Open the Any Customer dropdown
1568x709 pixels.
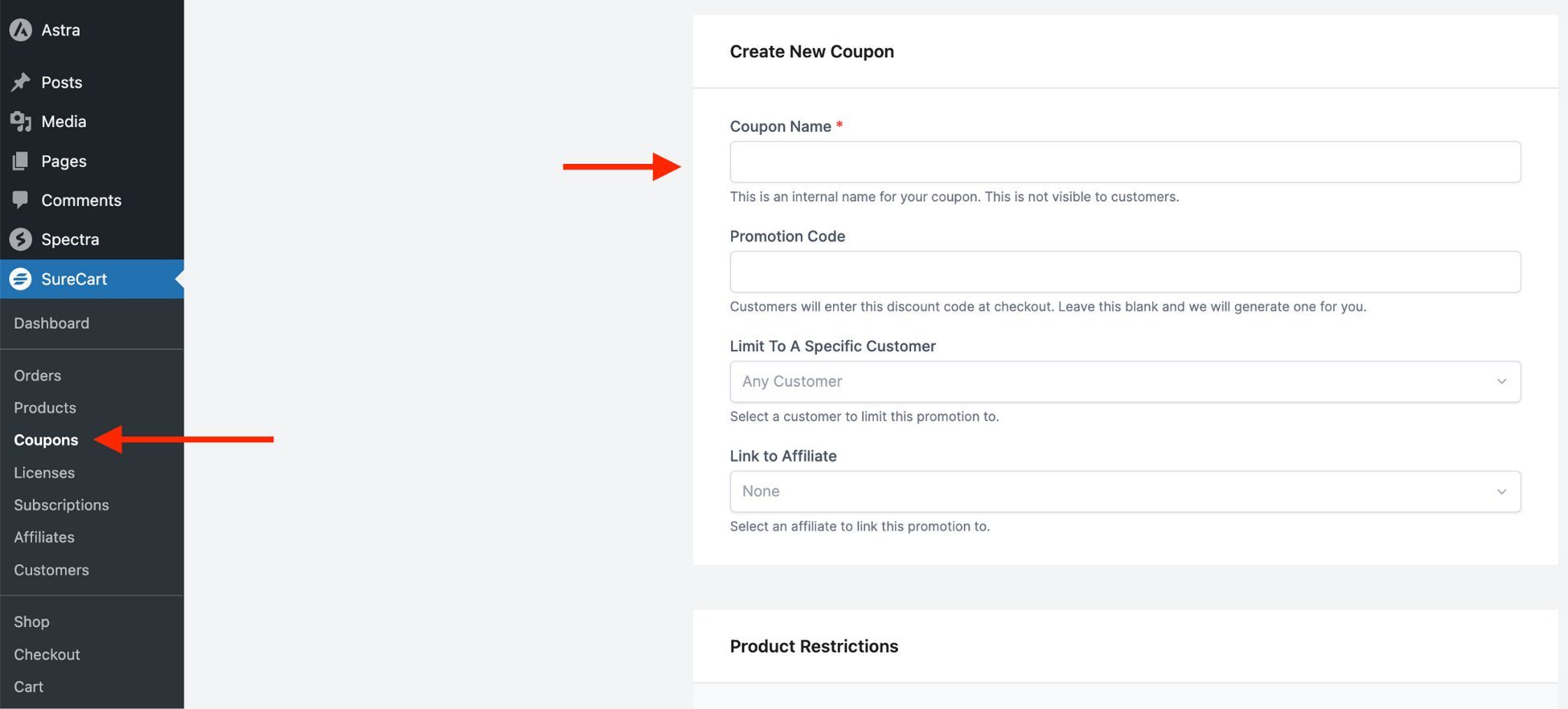1125,382
